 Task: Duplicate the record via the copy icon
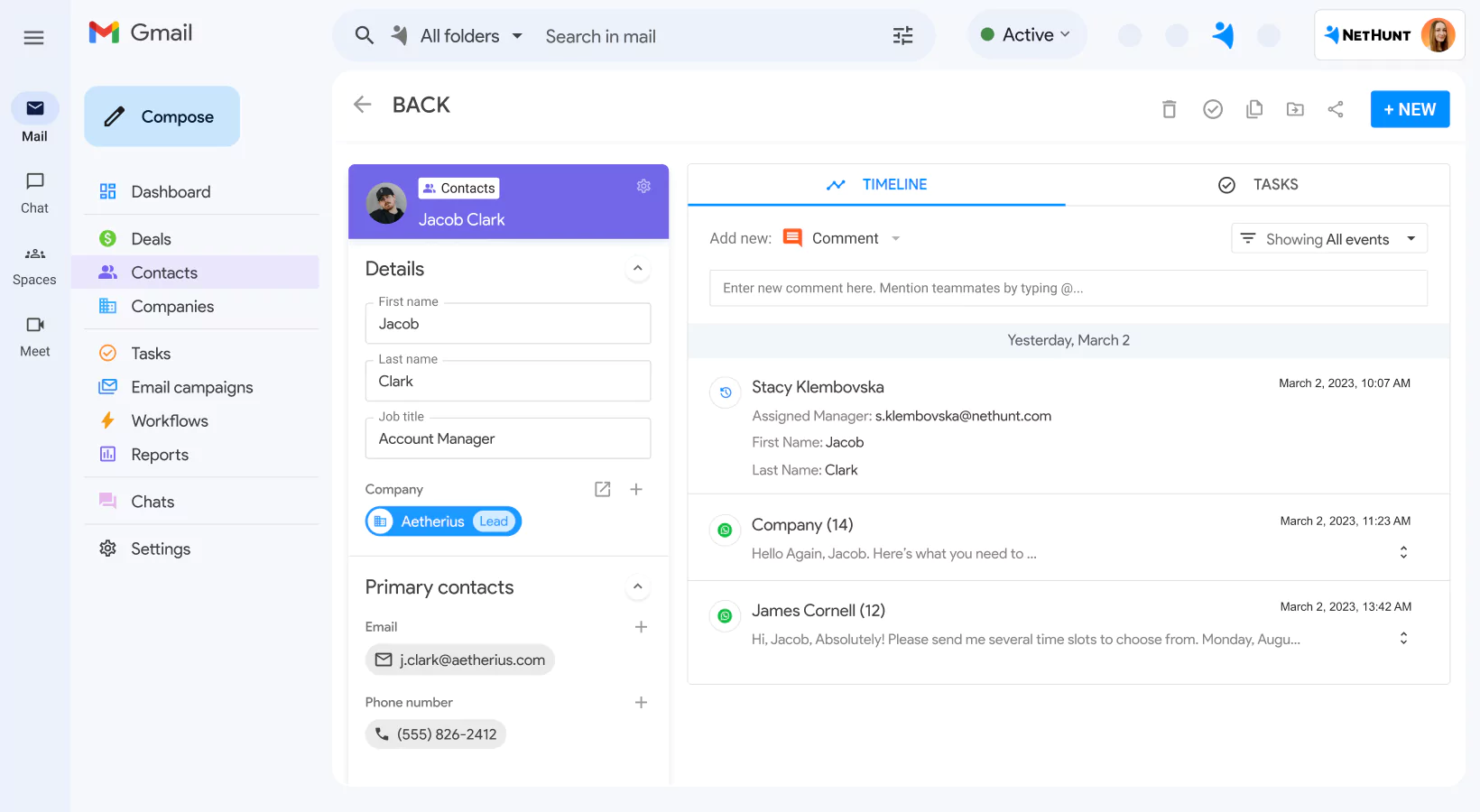(1253, 108)
